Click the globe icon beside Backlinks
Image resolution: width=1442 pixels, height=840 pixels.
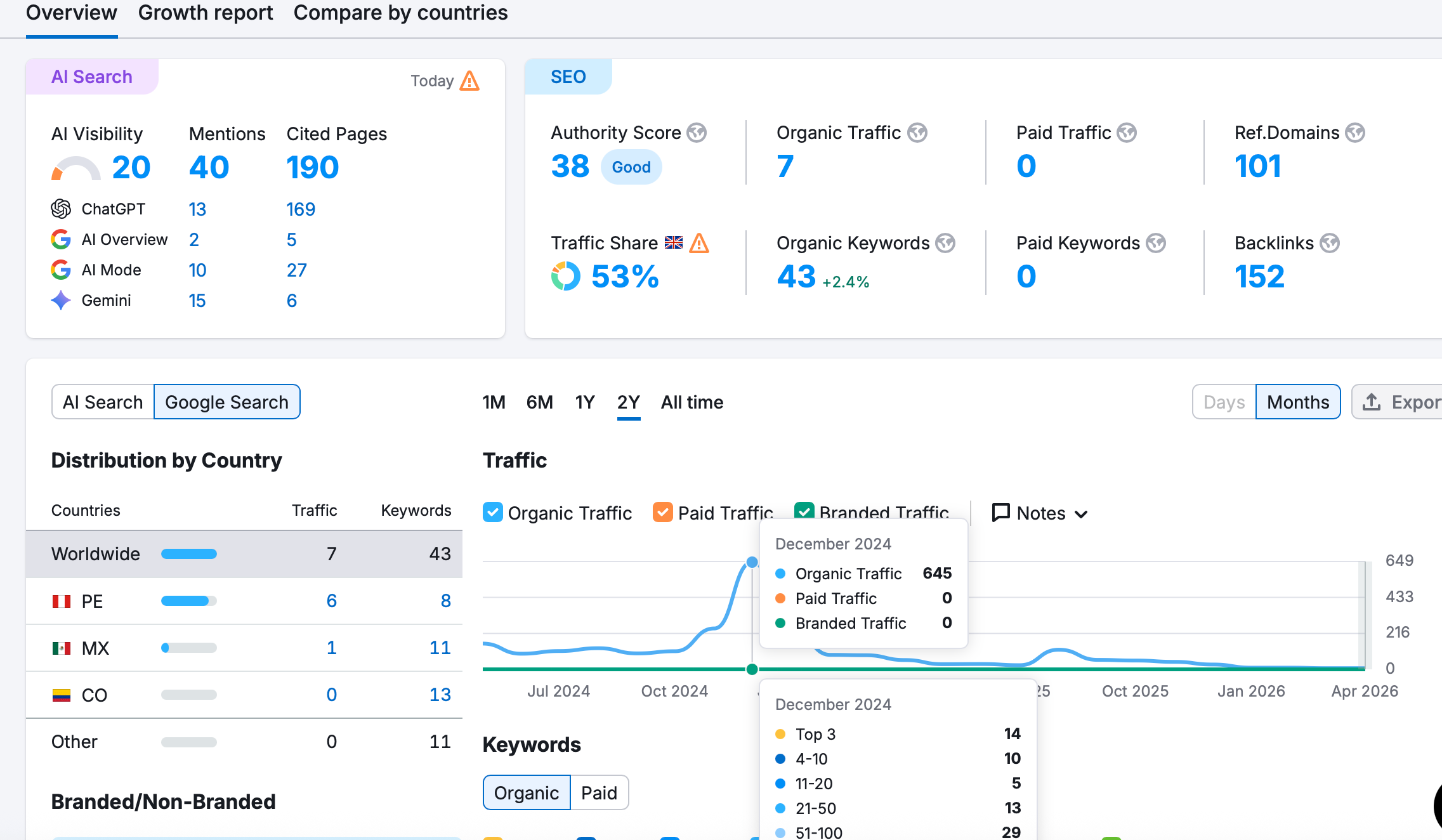[x=1330, y=243]
